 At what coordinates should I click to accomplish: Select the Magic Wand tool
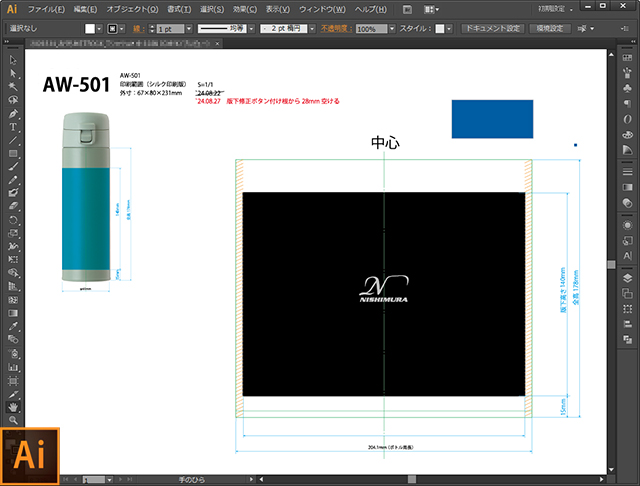pyautogui.click(x=13, y=87)
